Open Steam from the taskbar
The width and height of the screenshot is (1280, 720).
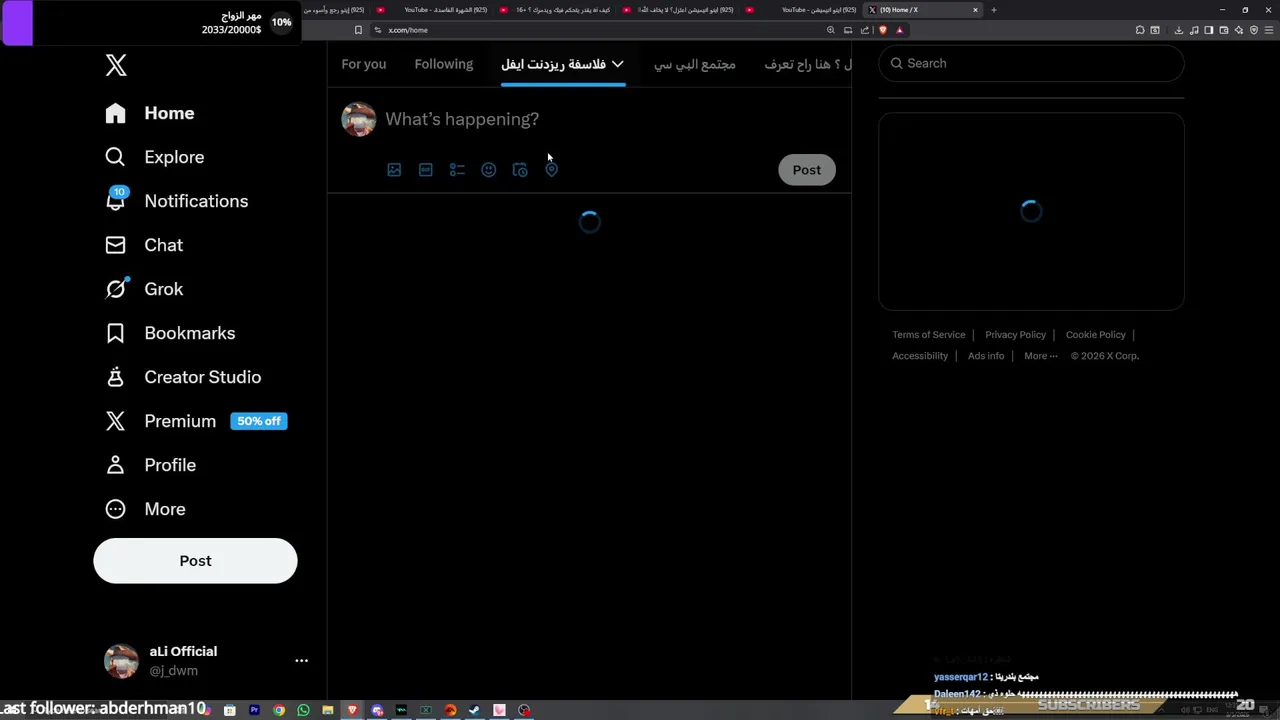coord(474,710)
